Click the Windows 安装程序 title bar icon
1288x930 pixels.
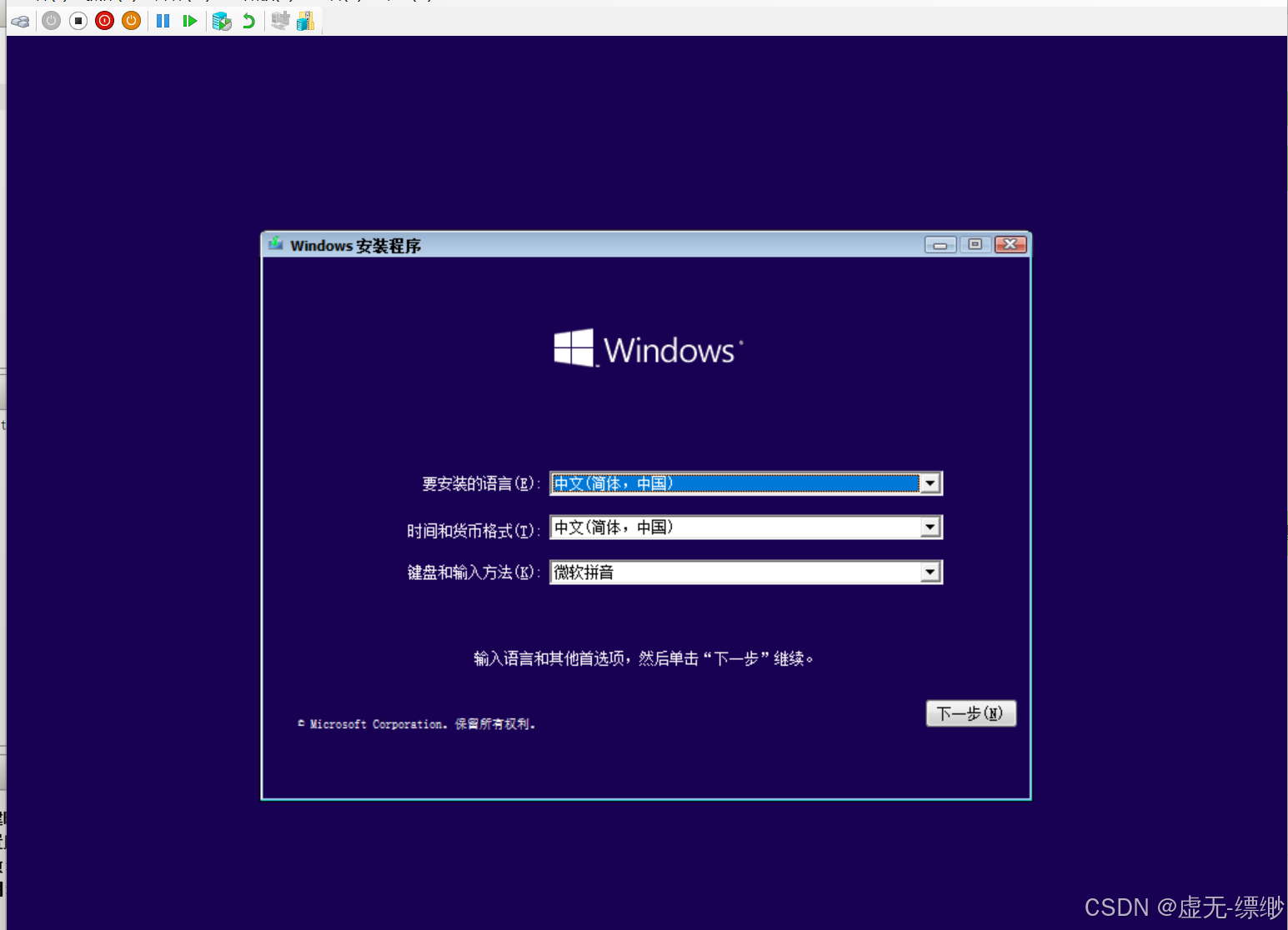pyautogui.click(x=276, y=244)
